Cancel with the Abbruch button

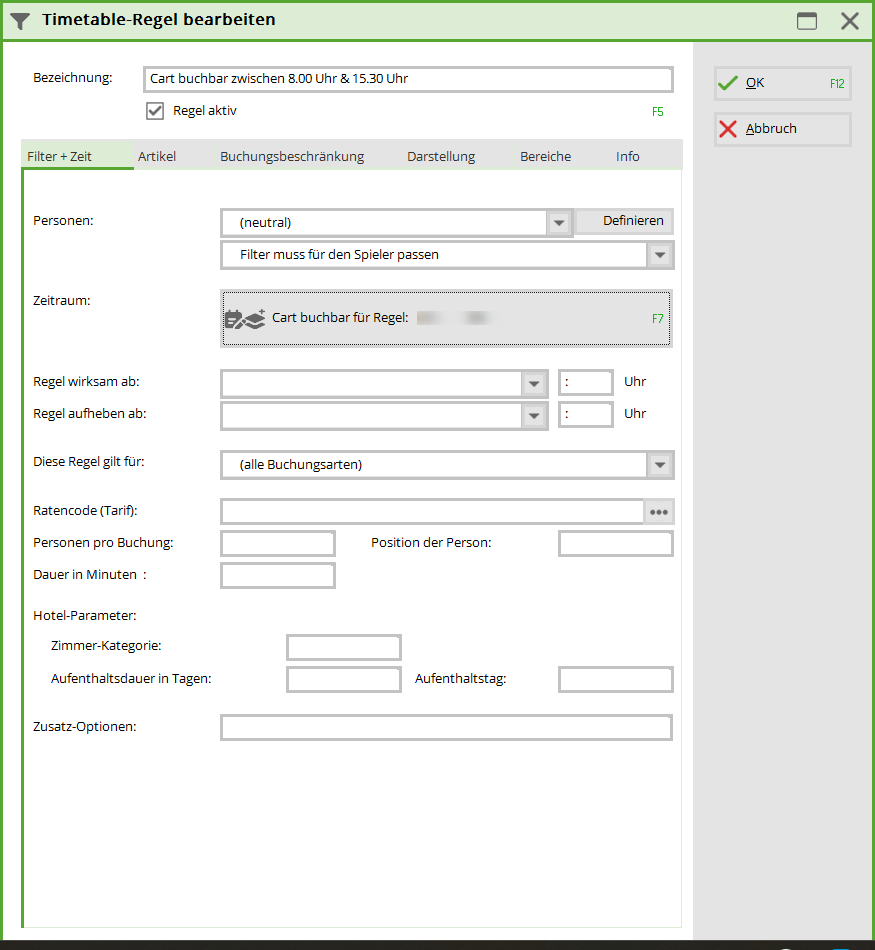coord(782,129)
